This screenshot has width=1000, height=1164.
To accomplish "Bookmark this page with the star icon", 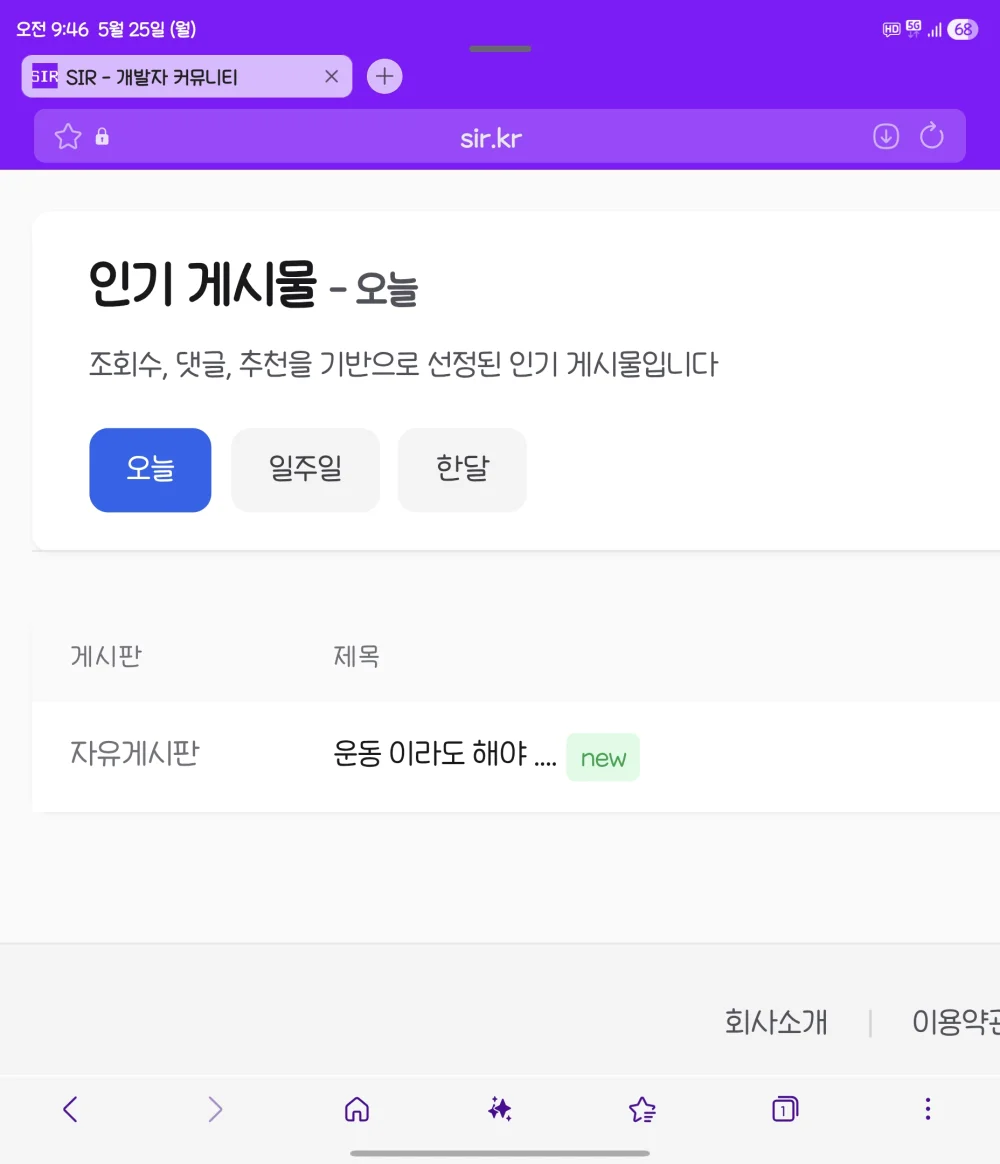I will coord(68,137).
